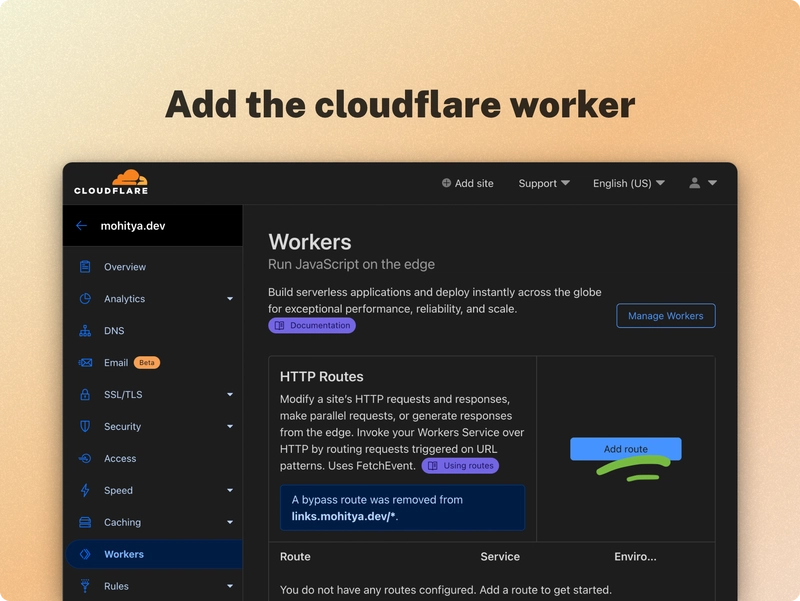Open the Using routes link

tap(460, 466)
